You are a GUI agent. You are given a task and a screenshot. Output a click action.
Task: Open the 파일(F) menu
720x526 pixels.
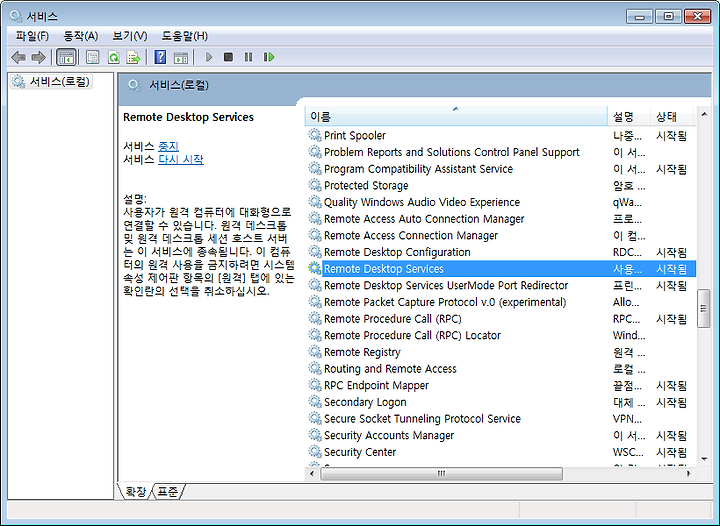32,36
